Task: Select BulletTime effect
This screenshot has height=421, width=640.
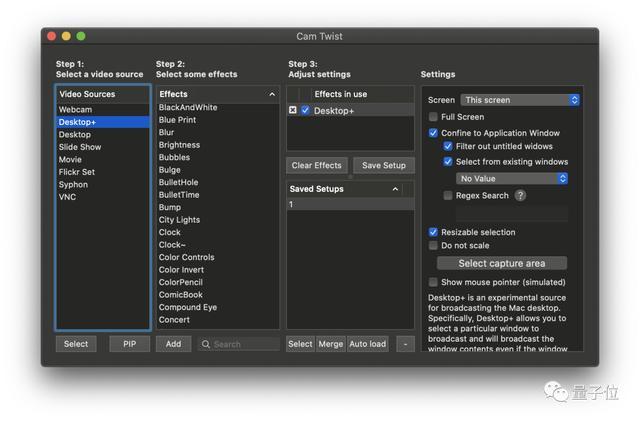Action: point(218,195)
